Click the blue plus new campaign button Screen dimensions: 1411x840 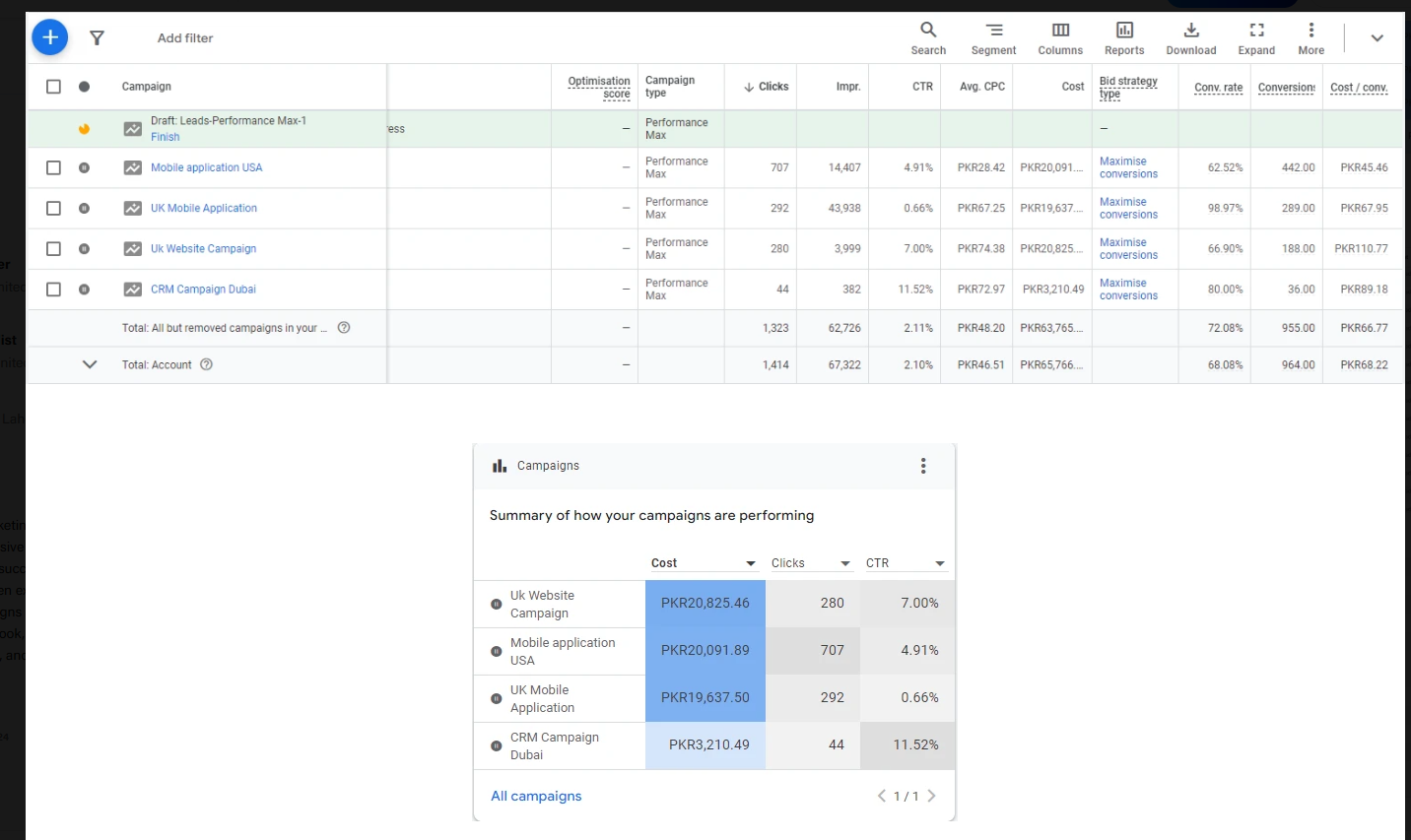coord(50,37)
